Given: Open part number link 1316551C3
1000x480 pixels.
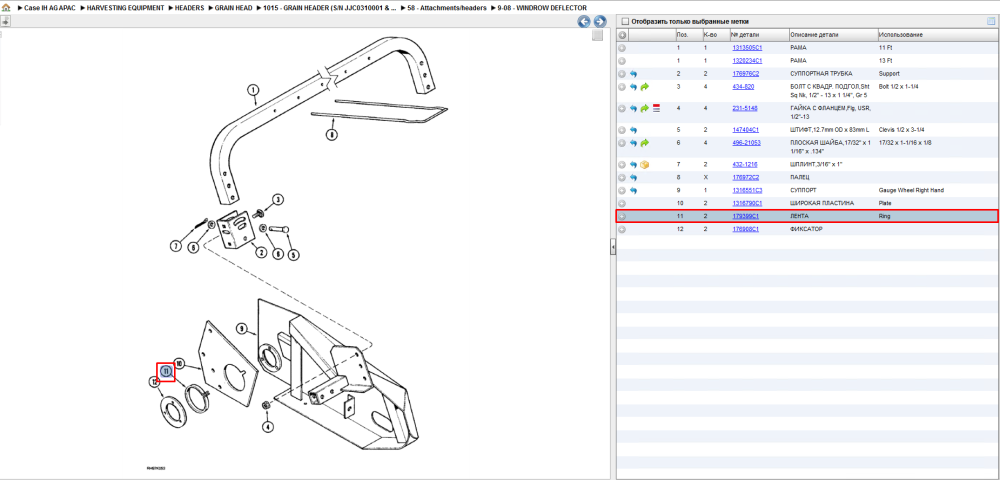Looking at the screenshot, I should [747, 191].
